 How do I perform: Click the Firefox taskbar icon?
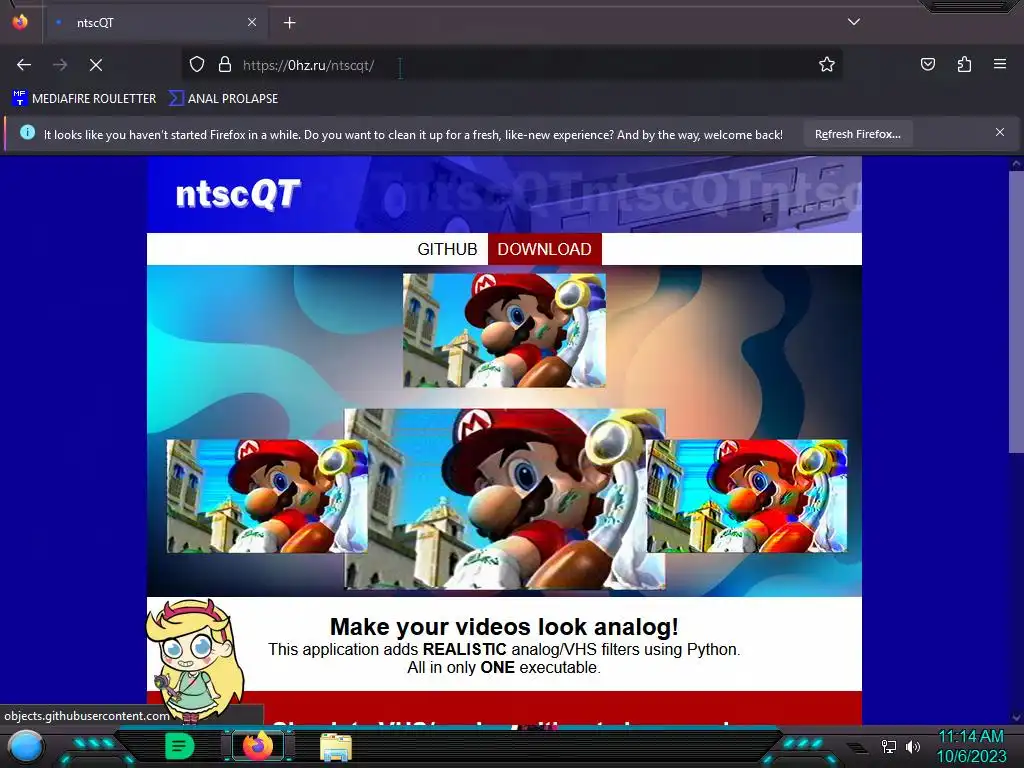click(258, 746)
